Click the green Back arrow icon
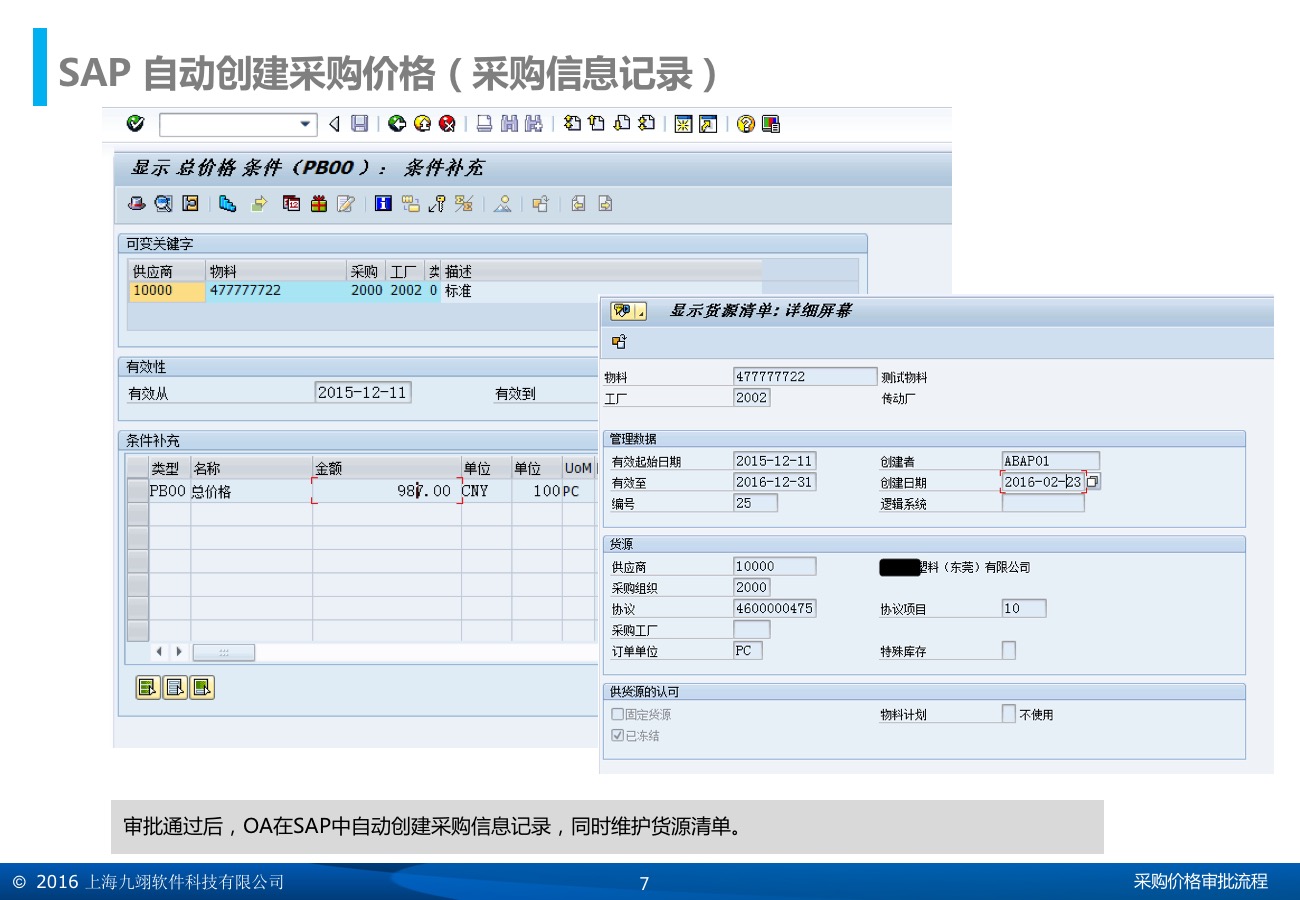Screen dimensions: 1300x900 397,124
